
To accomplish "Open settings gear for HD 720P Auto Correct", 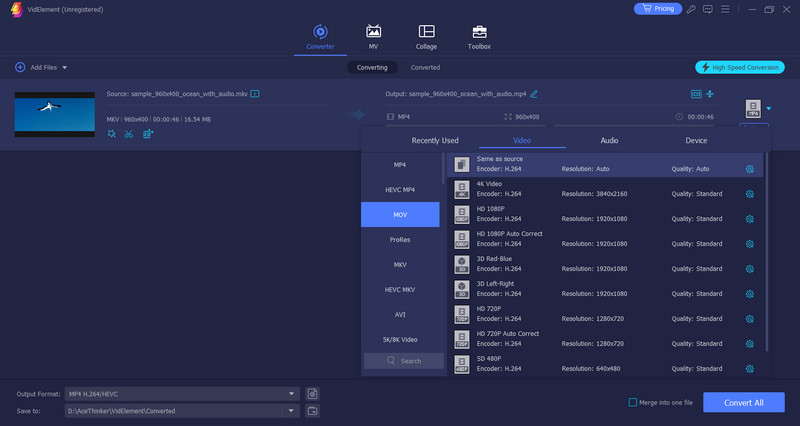I will click(749, 344).
